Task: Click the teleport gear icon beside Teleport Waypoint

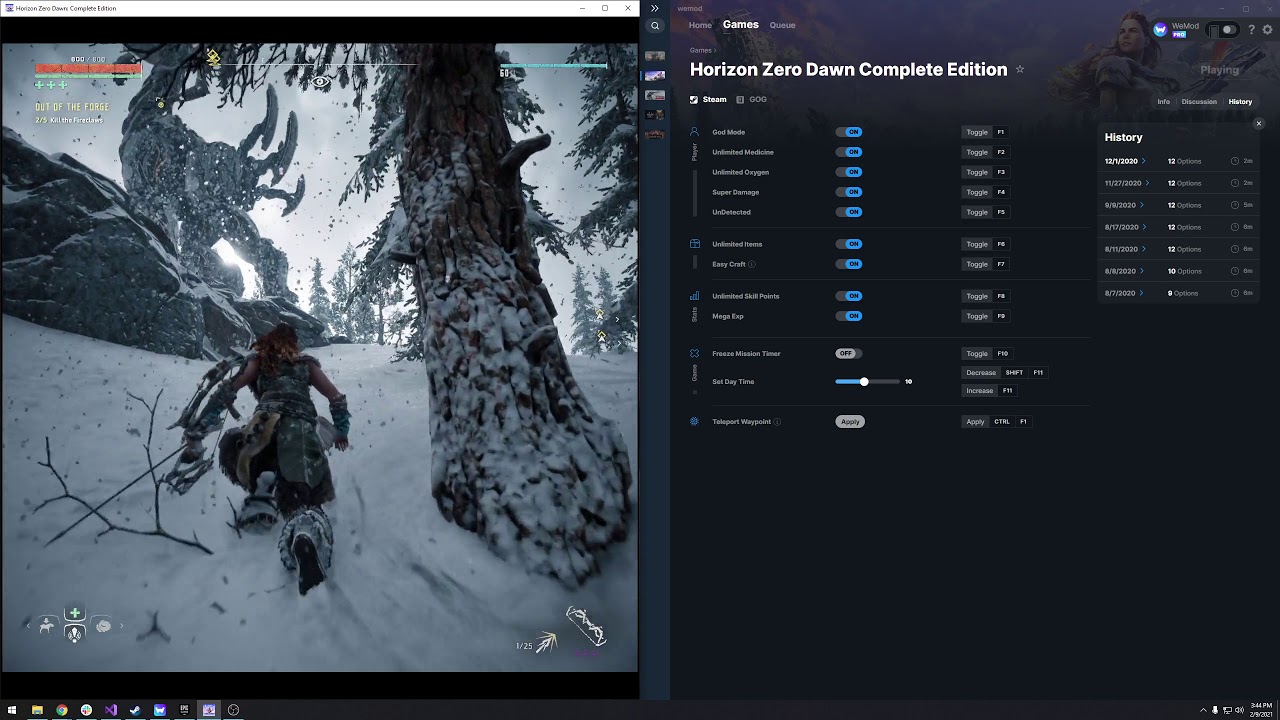Action: click(x=695, y=422)
